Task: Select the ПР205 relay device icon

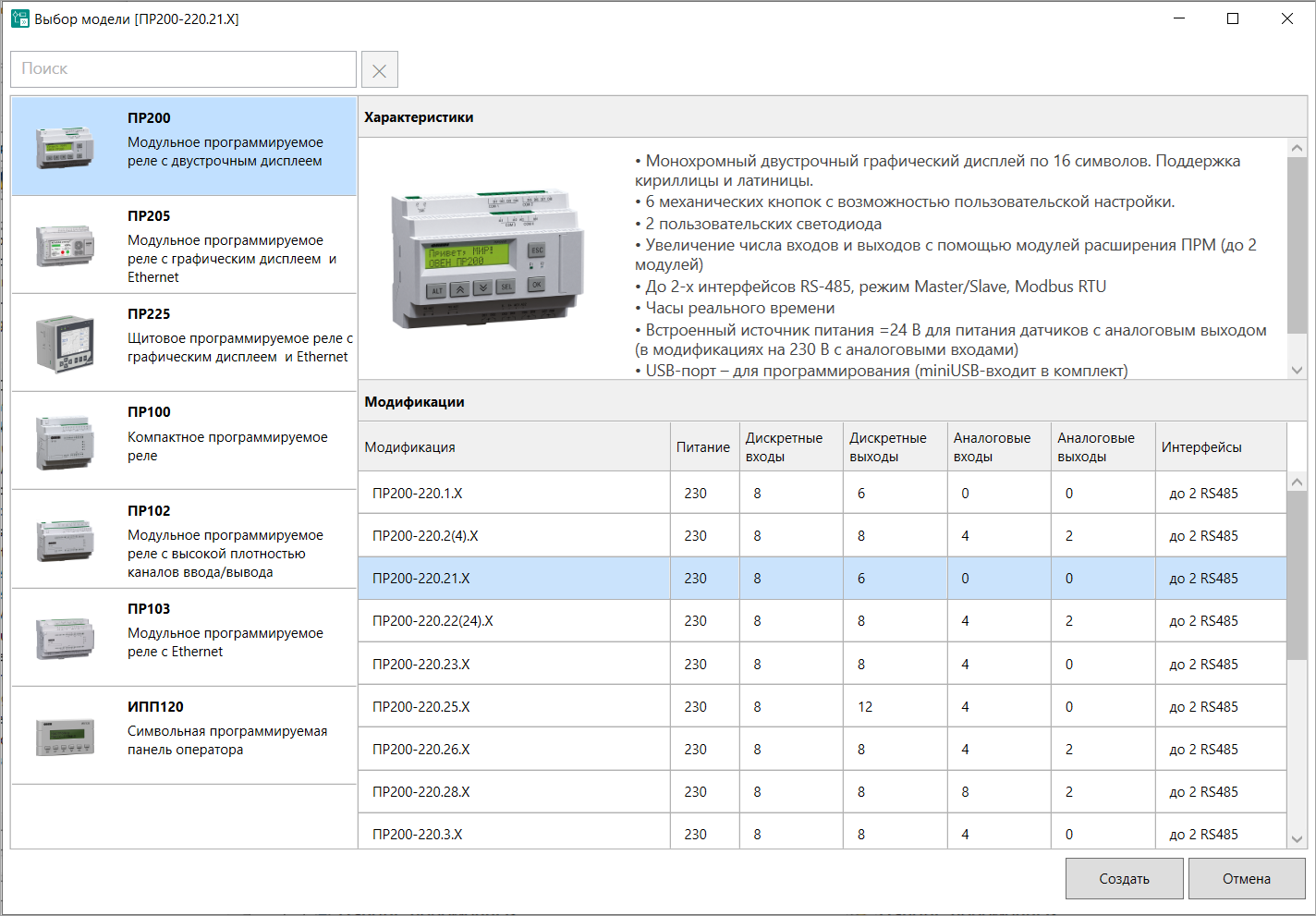Action: 65,245
